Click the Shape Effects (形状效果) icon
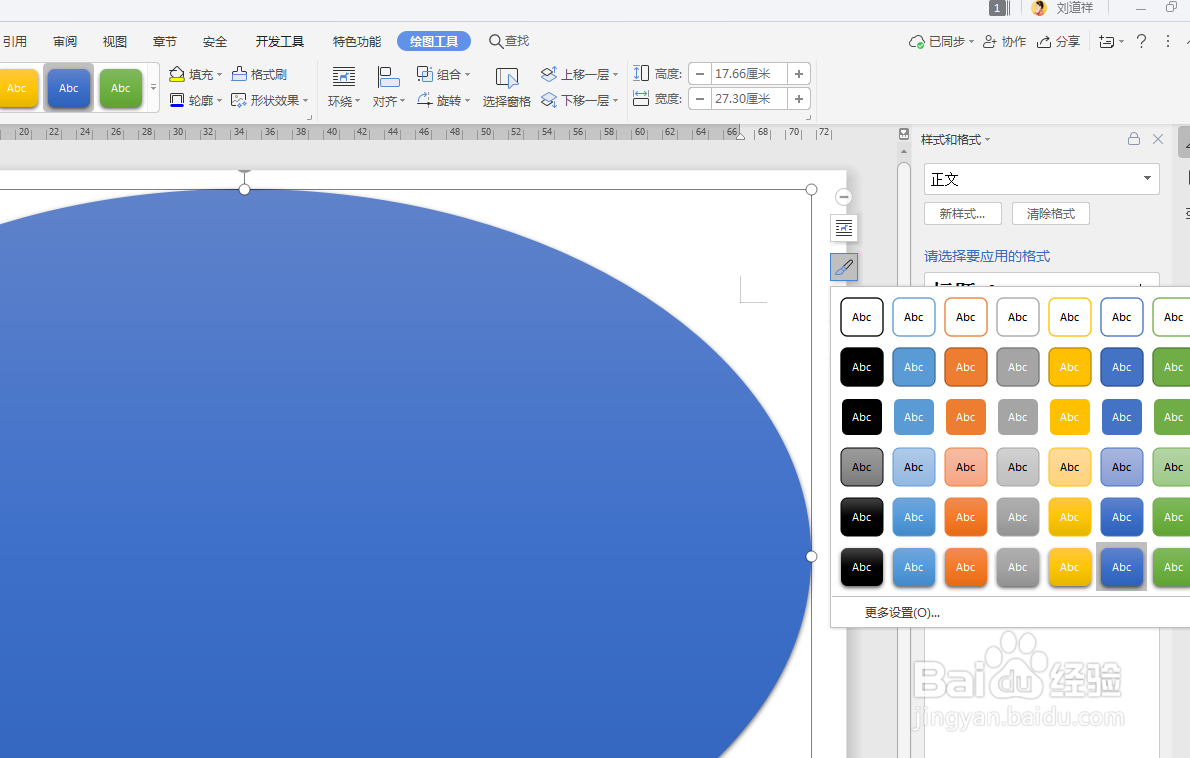 [x=239, y=100]
